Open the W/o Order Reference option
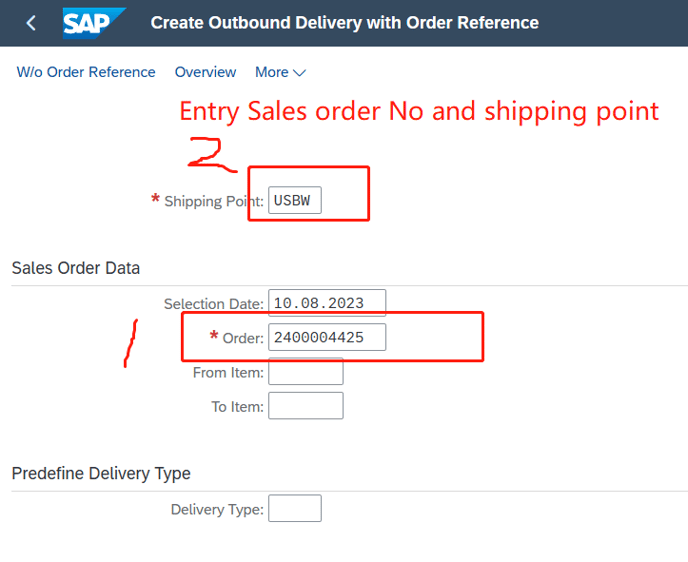This screenshot has height=562, width=688. (x=86, y=72)
